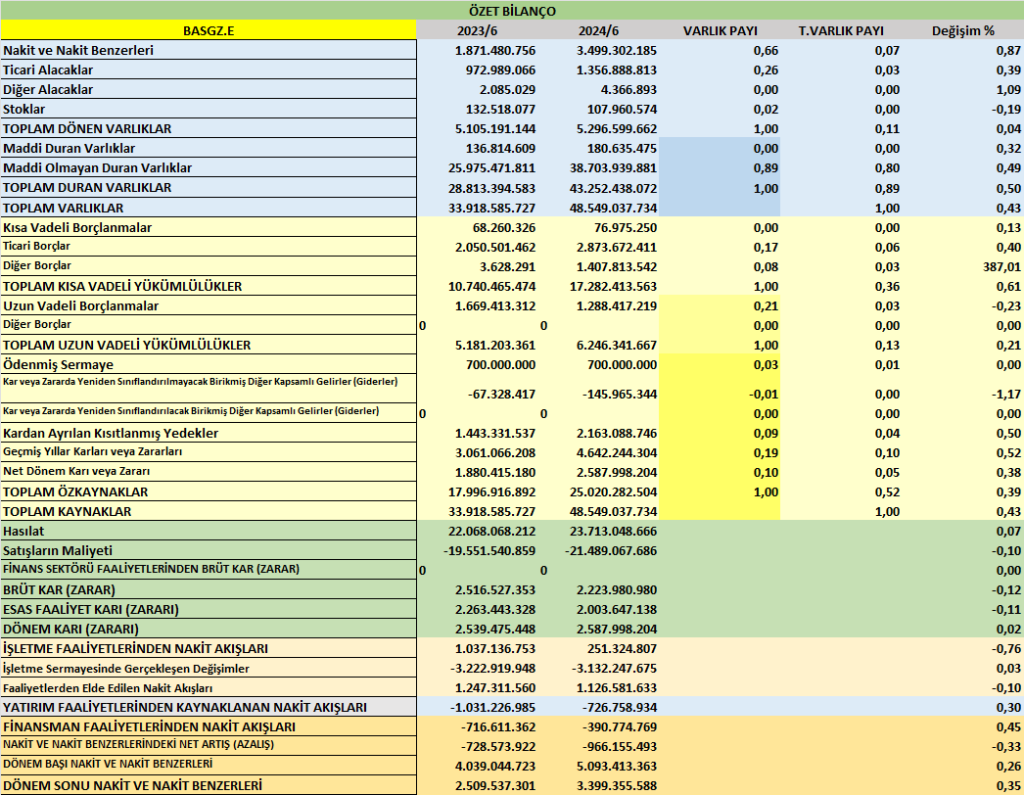Select the Nakit ve Nakit Benzerleri row label
The height and width of the screenshot is (795, 1024).
pyautogui.click(x=78, y=50)
